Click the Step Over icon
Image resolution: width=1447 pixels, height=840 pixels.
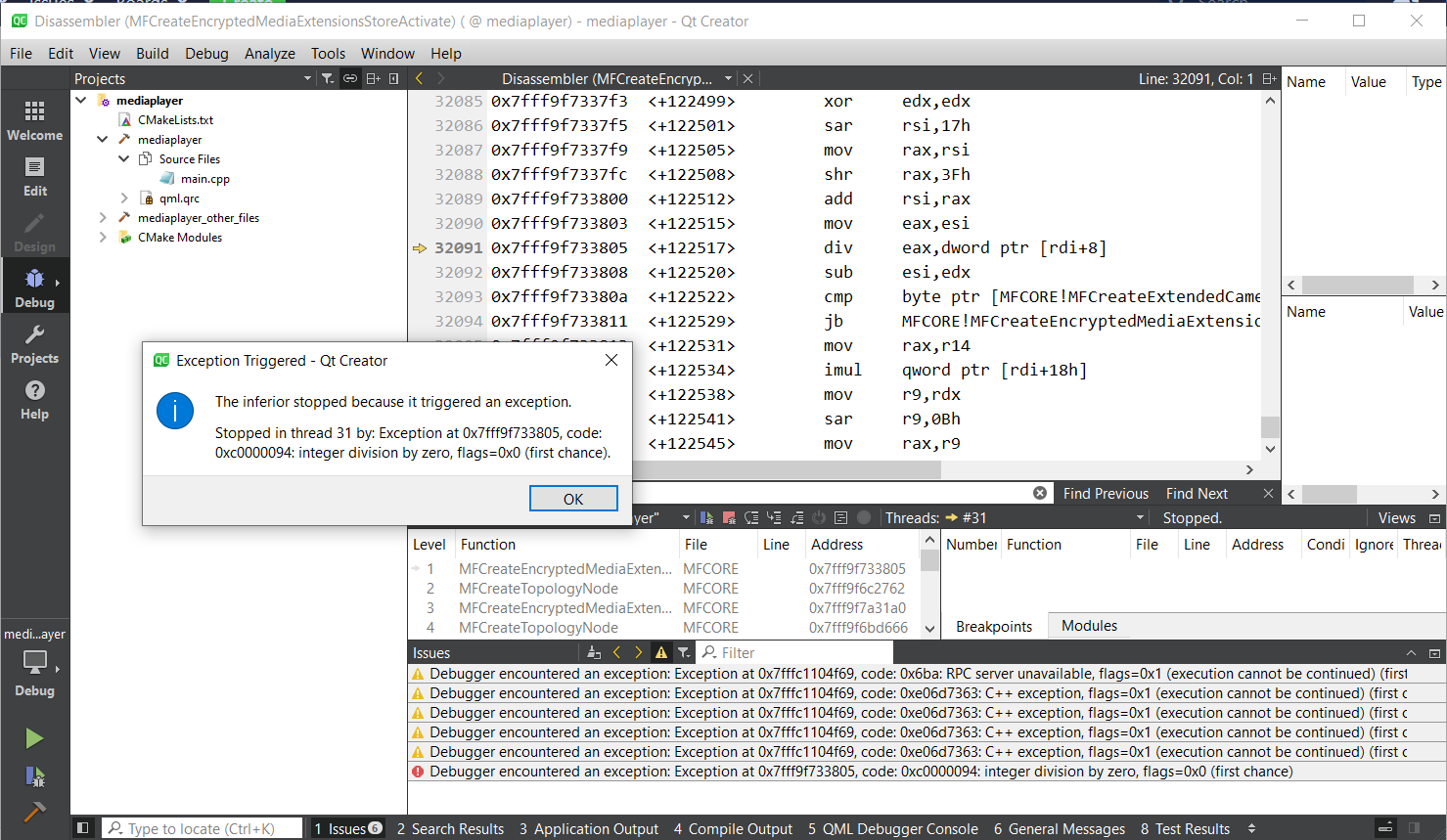[751, 517]
